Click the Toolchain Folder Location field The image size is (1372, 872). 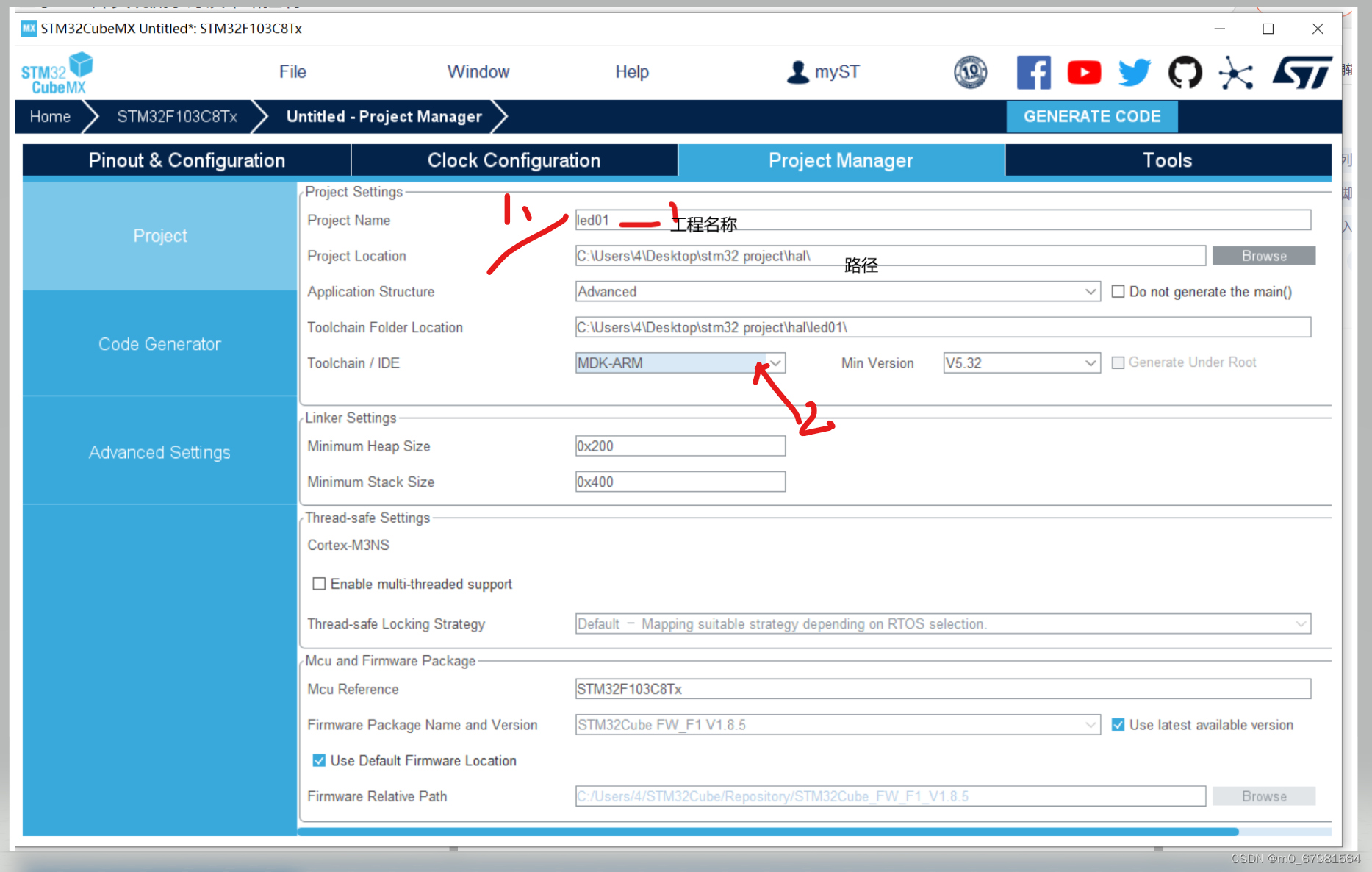coord(943,327)
